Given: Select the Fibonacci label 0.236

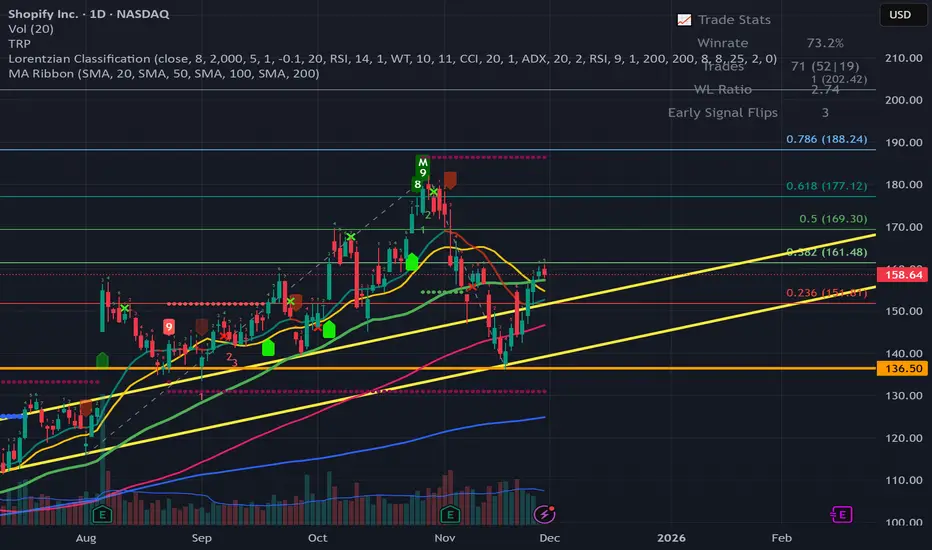Looking at the screenshot, I should coord(826,293).
